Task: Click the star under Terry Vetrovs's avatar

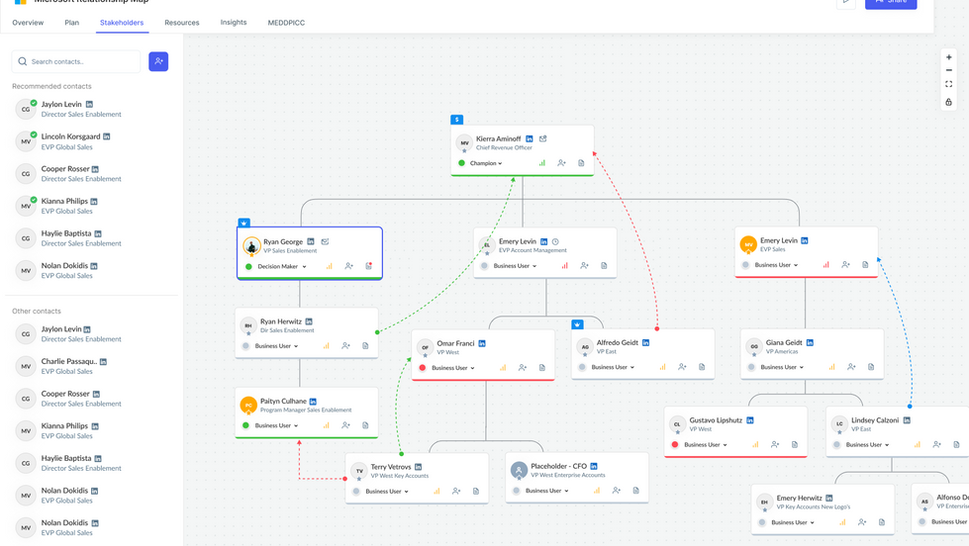Action: pyautogui.click(x=359, y=479)
